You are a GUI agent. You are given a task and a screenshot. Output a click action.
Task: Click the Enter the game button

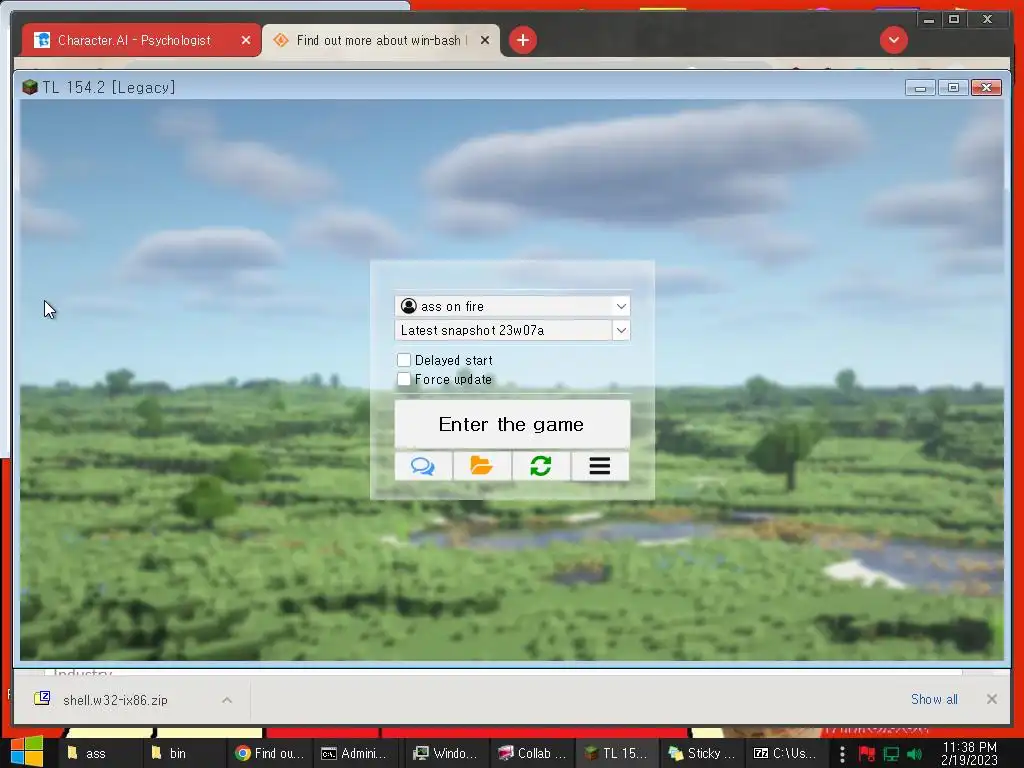click(512, 424)
